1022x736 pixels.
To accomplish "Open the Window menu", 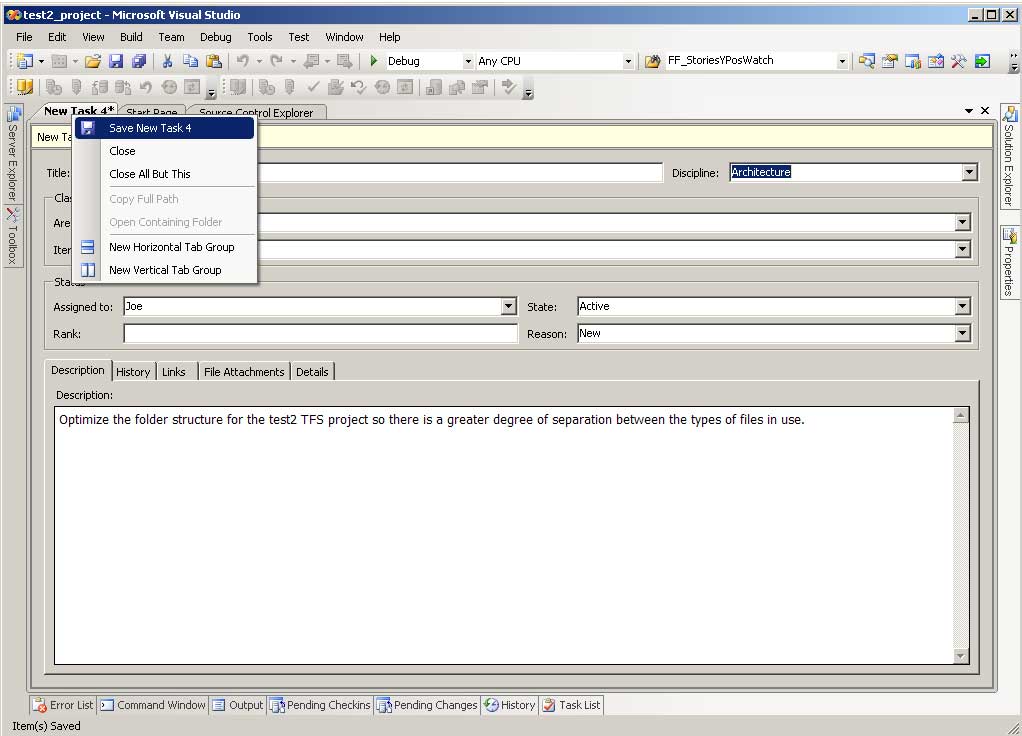I will [344, 37].
